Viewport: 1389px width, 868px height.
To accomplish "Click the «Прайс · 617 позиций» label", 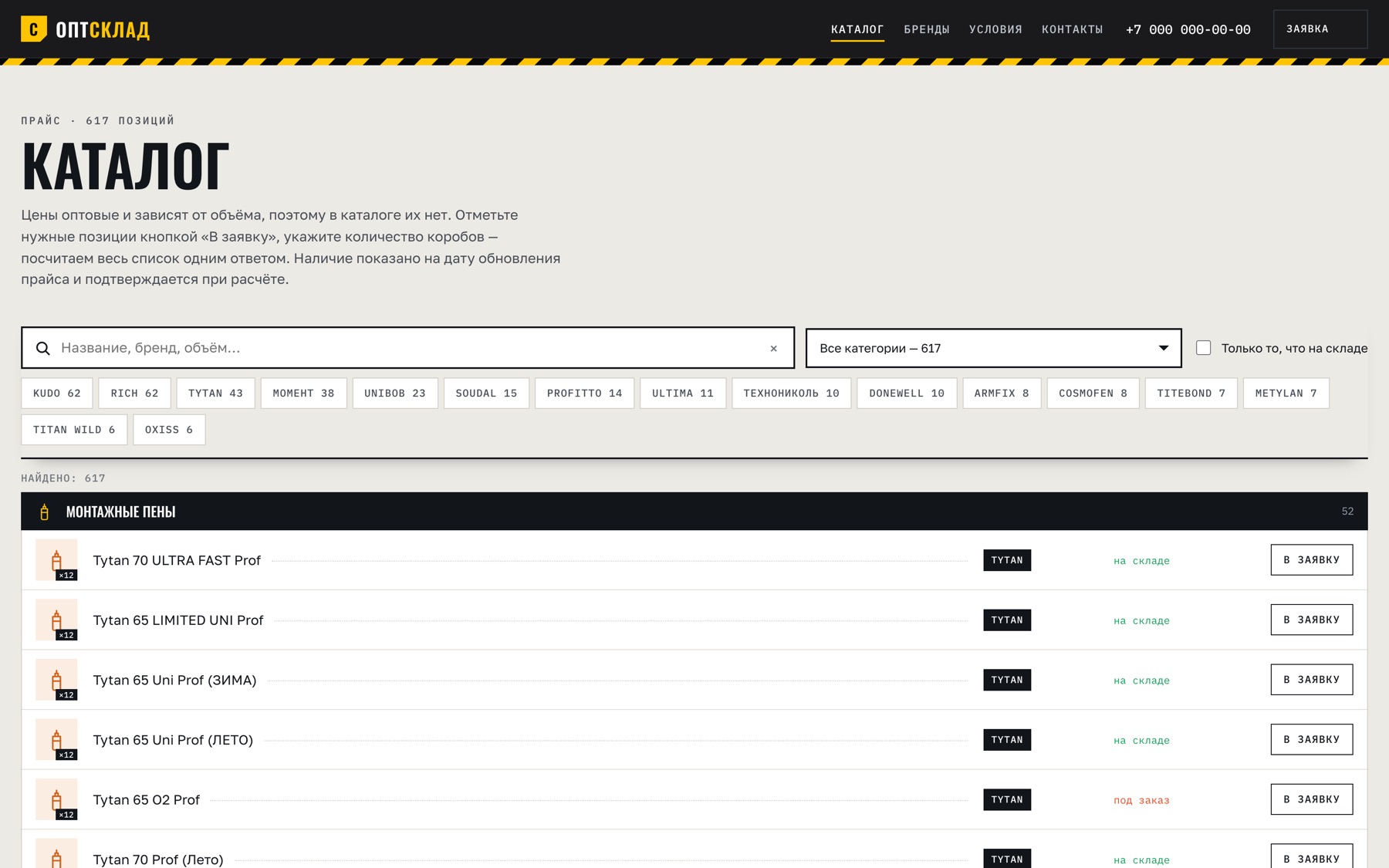I will pyautogui.click(x=98, y=120).
